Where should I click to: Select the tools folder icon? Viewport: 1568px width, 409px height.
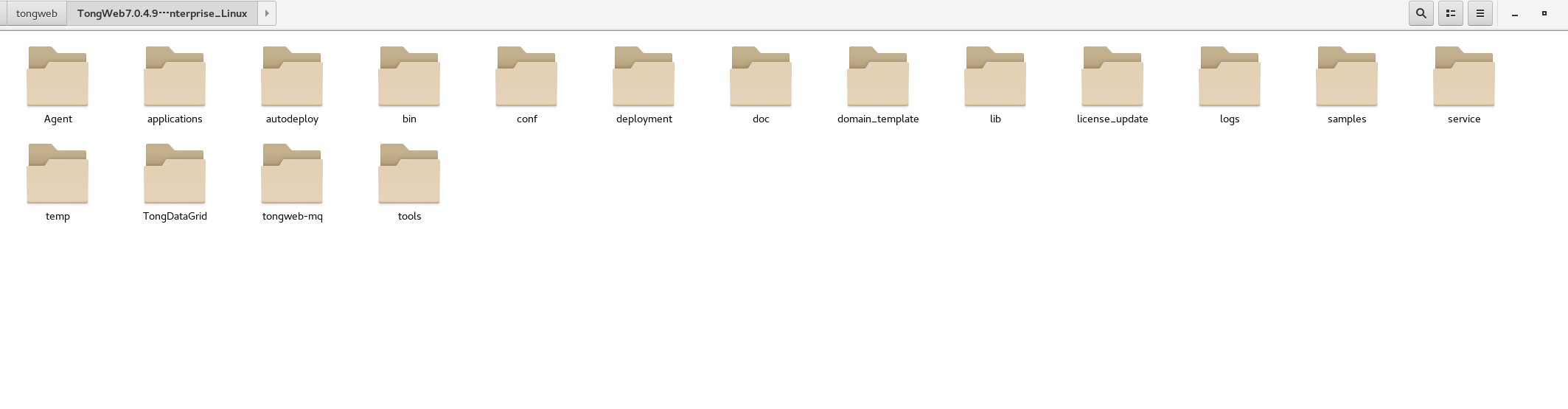[409, 173]
